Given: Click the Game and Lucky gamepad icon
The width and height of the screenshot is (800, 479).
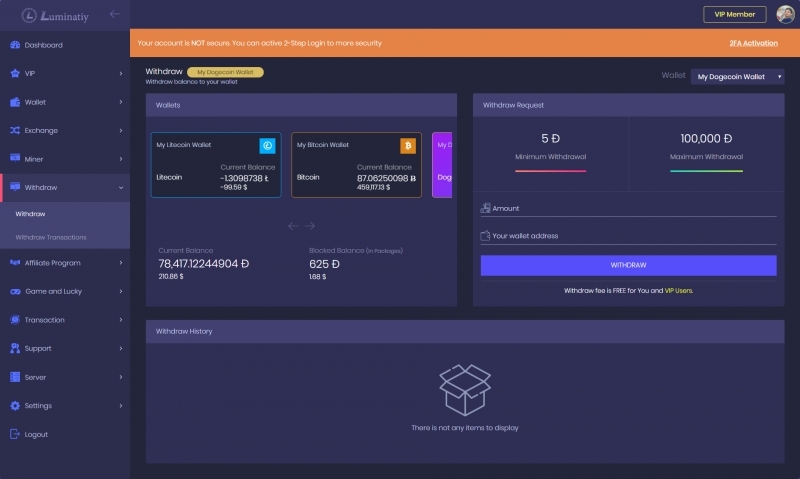Looking at the screenshot, I should 15,291.
